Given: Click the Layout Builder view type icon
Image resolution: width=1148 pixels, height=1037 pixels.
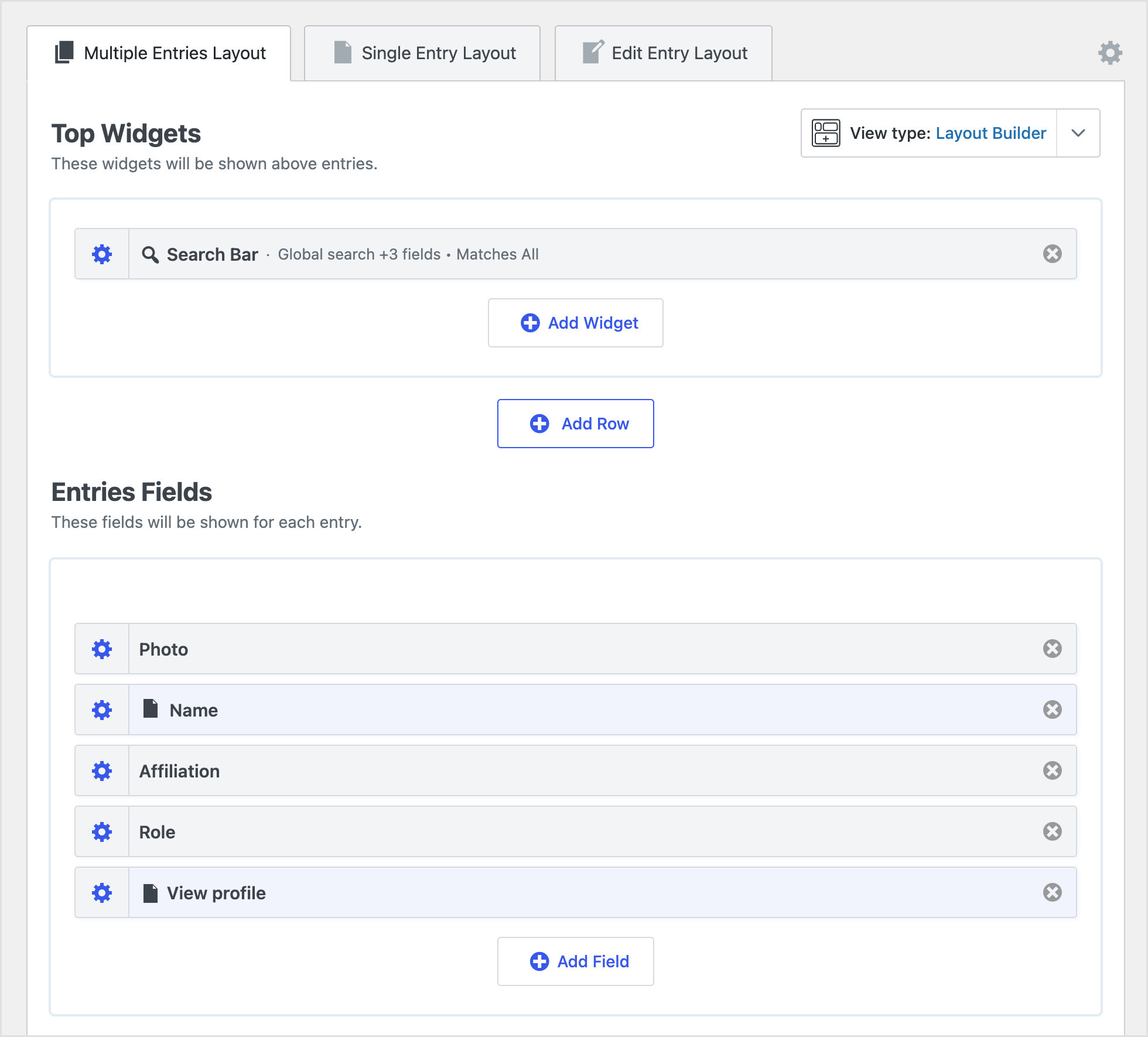Looking at the screenshot, I should pos(826,133).
